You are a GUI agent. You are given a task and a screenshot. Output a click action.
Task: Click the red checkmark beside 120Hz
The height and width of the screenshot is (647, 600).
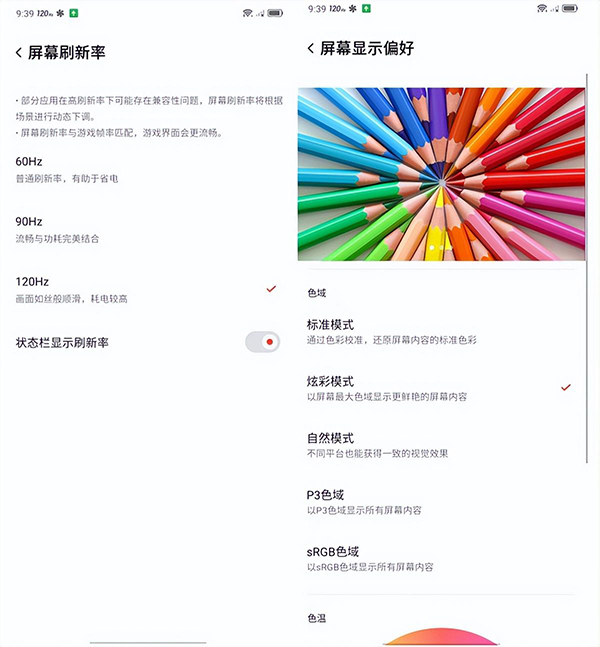click(x=270, y=288)
